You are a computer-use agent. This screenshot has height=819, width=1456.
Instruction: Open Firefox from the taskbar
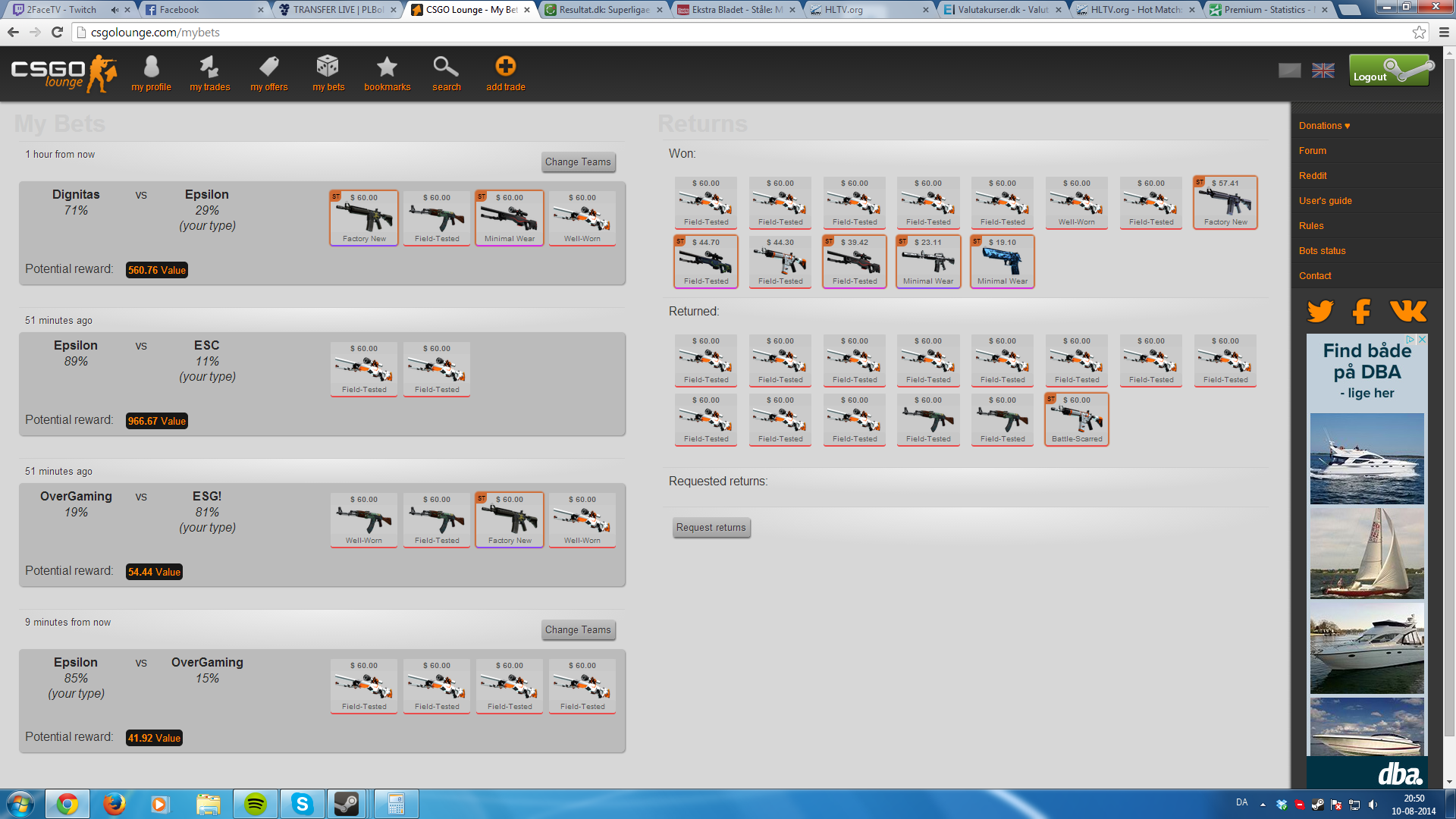(x=115, y=804)
